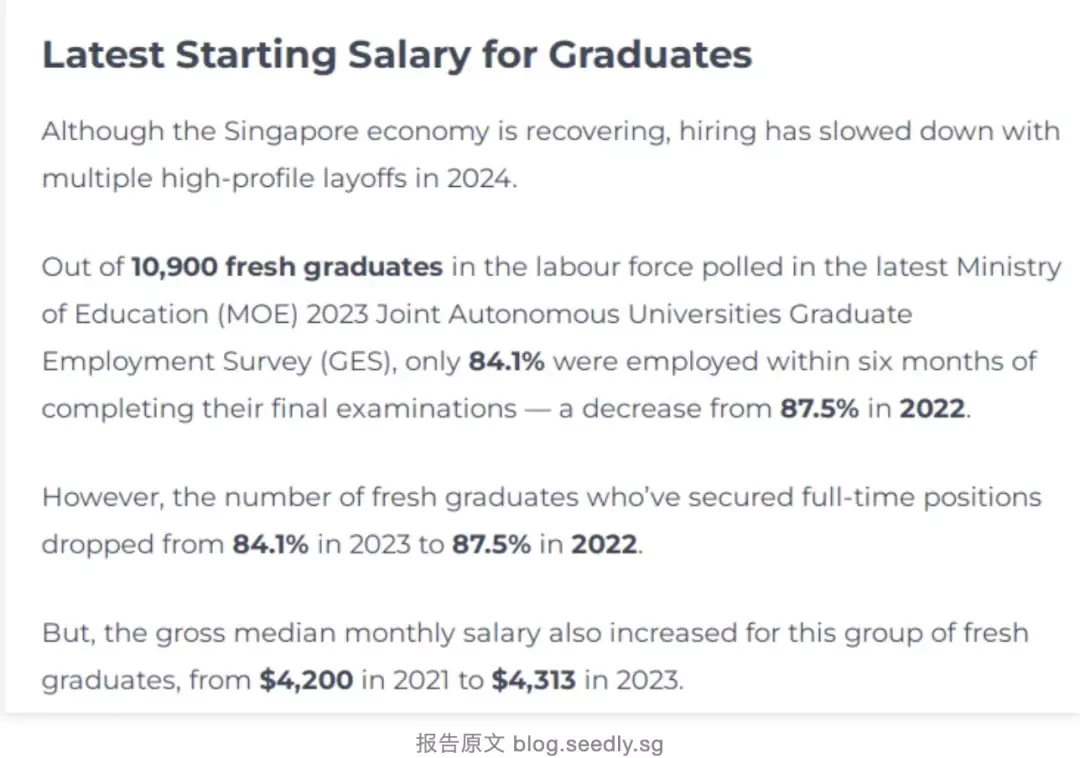Click '87.5%' after 'a decrease from'
1080x758 pixels.
(x=819, y=408)
